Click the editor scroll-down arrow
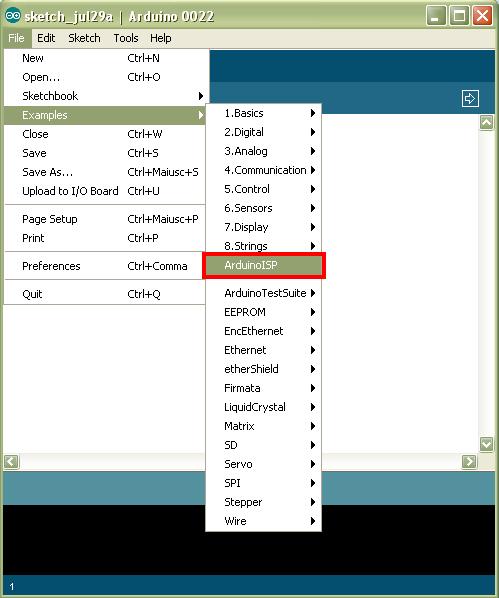This screenshot has height=598, width=499. point(486,444)
